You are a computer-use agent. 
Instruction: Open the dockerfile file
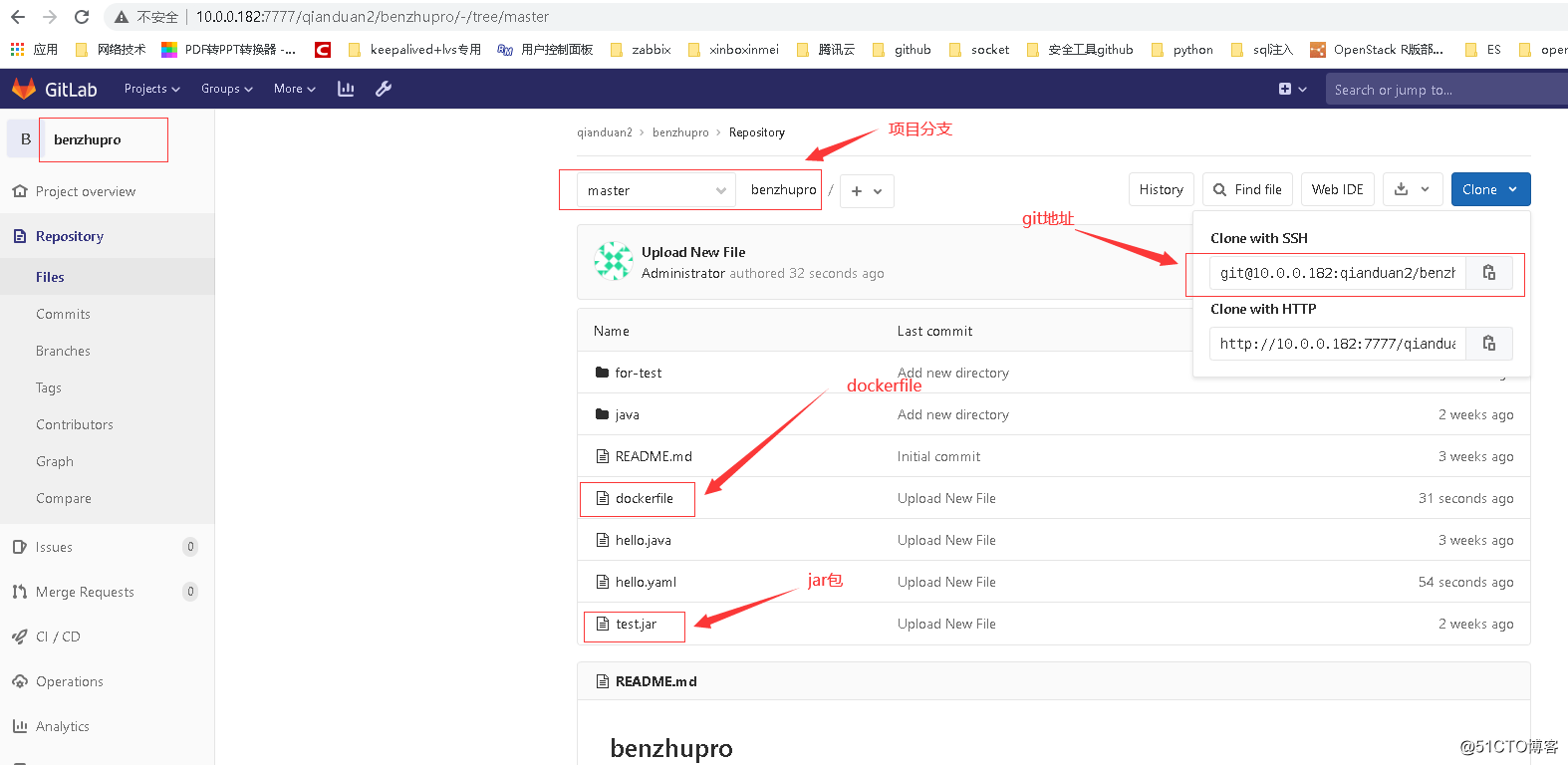click(x=645, y=498)
